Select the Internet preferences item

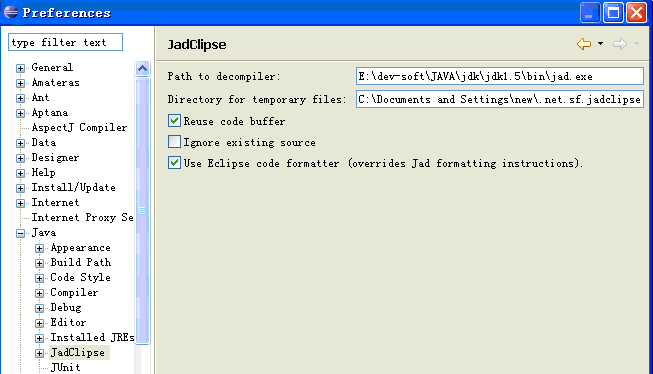[55, 202]
